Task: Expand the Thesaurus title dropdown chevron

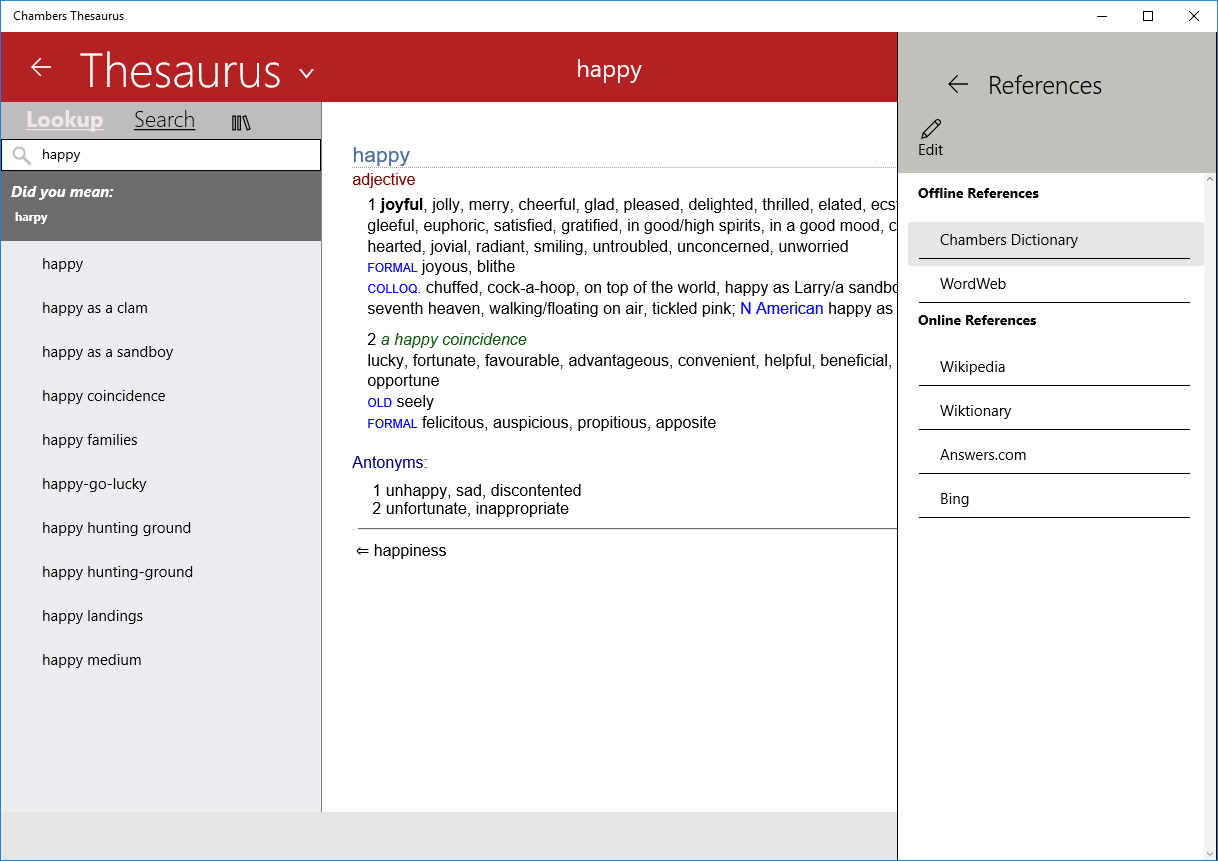Action: tap(306, 73)
